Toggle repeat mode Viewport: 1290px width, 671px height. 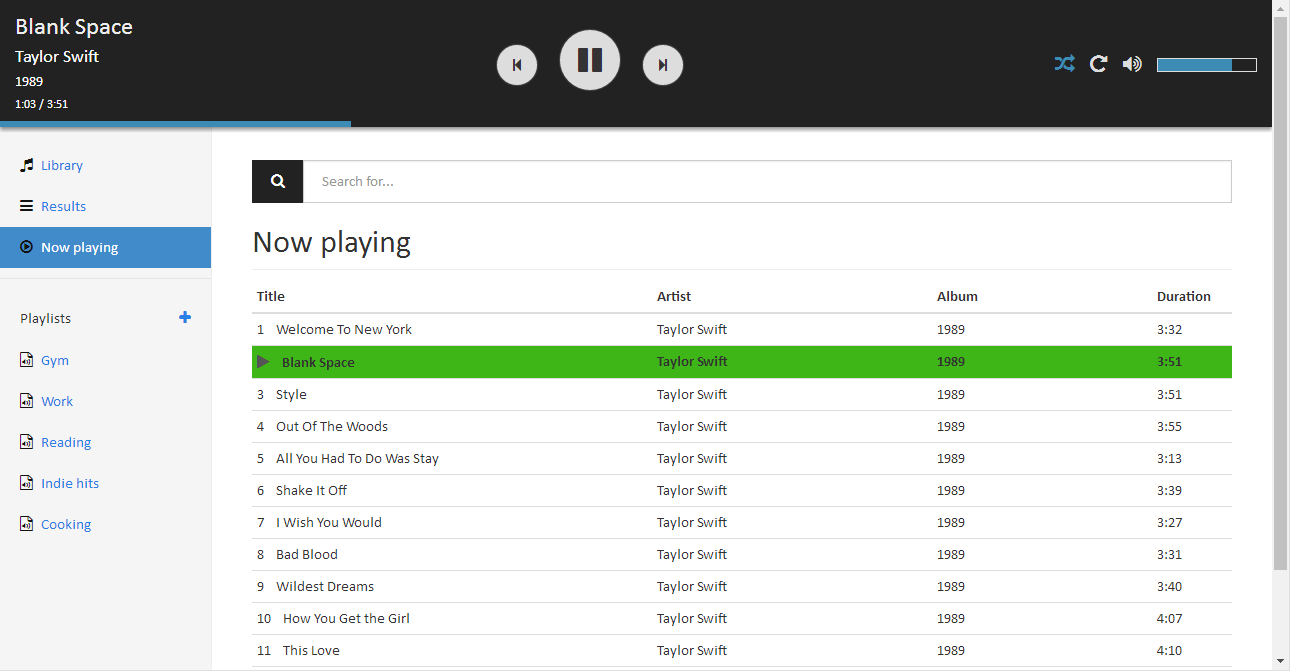click(x=1098, y=64)
